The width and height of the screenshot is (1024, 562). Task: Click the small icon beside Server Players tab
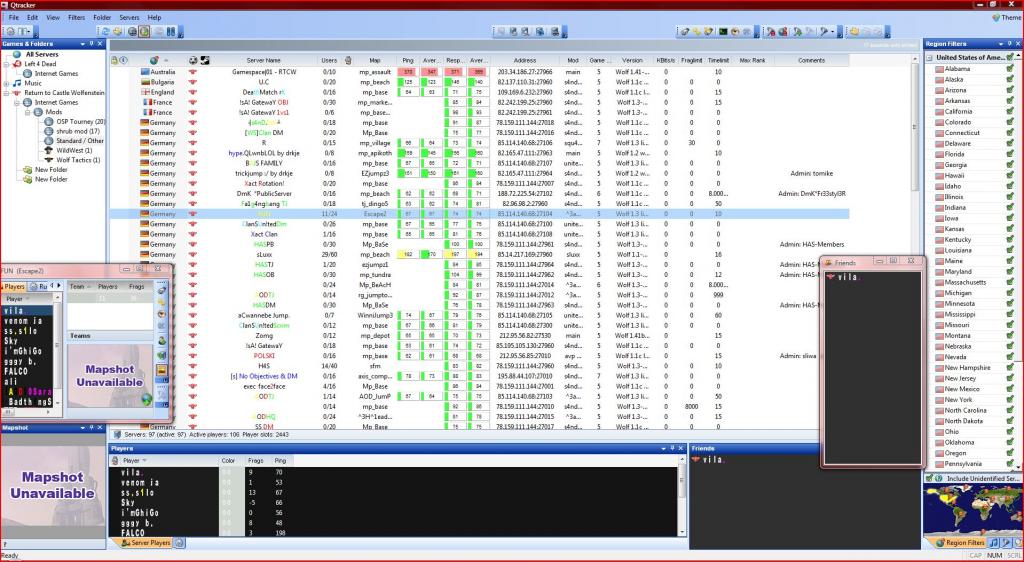(x=180, y=542)
